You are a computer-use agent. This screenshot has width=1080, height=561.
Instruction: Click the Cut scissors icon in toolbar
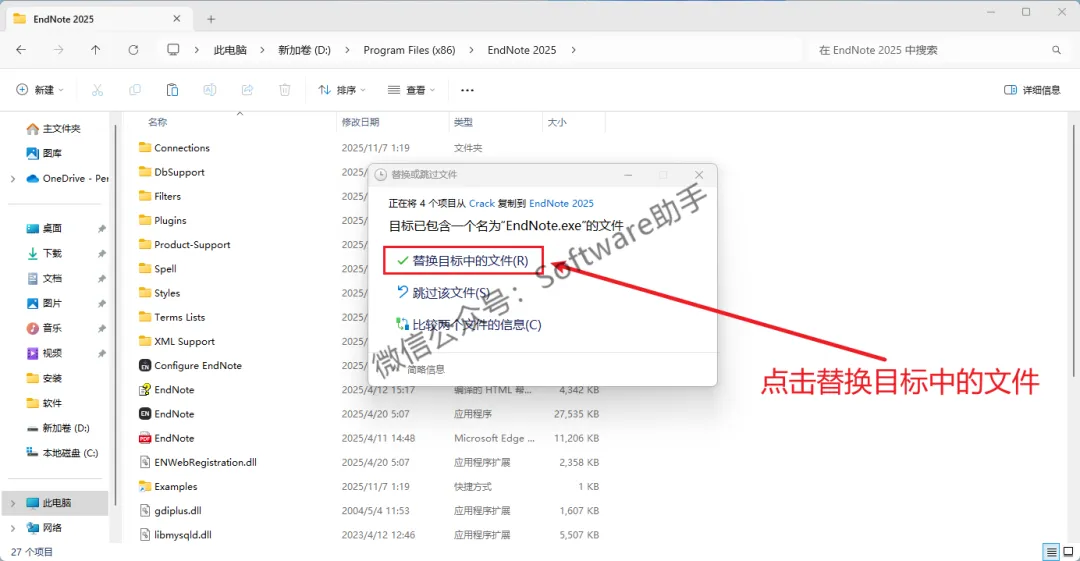(x=97, y=90)
